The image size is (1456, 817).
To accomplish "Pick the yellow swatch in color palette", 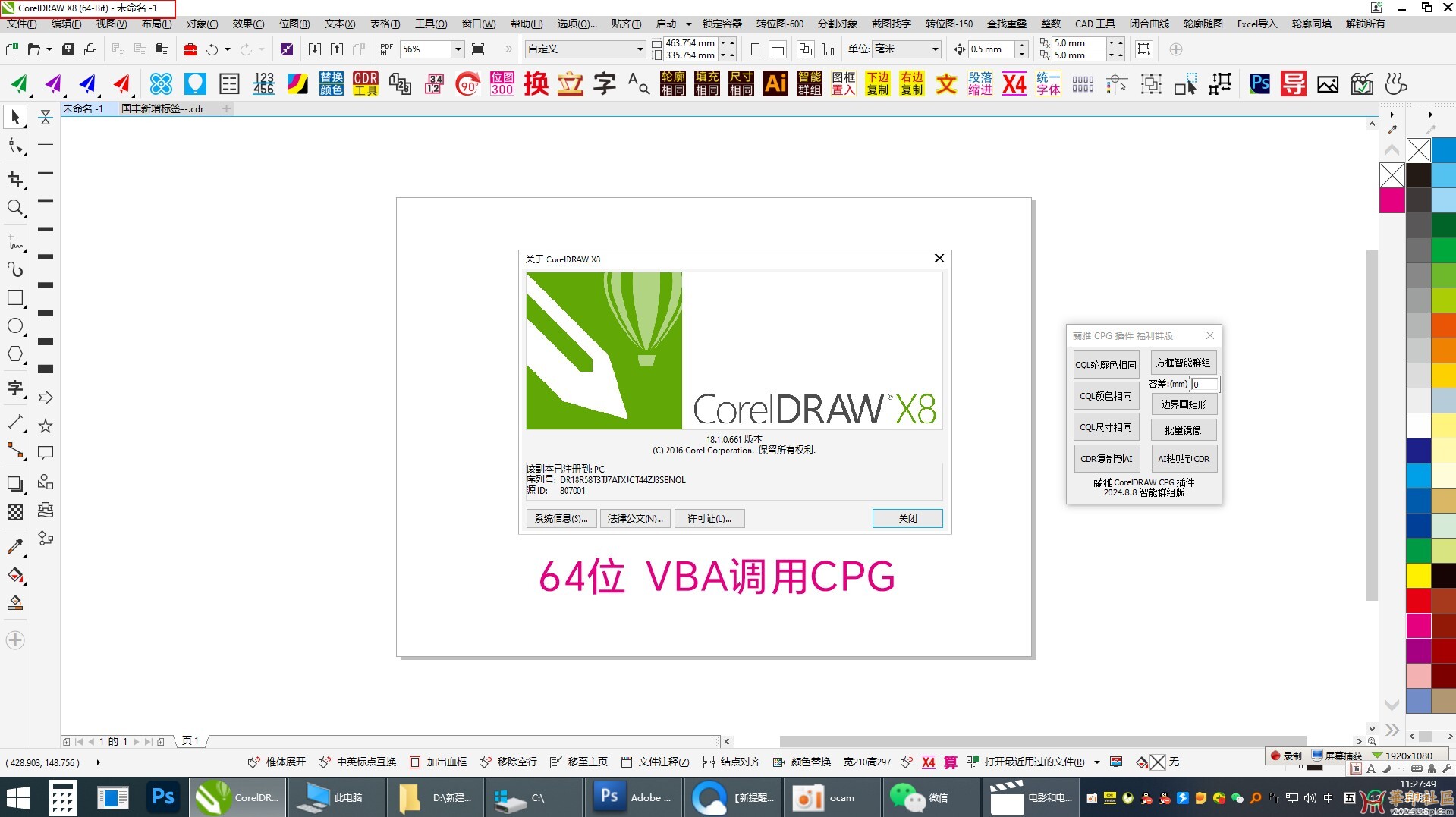I will coord(1418,576).
